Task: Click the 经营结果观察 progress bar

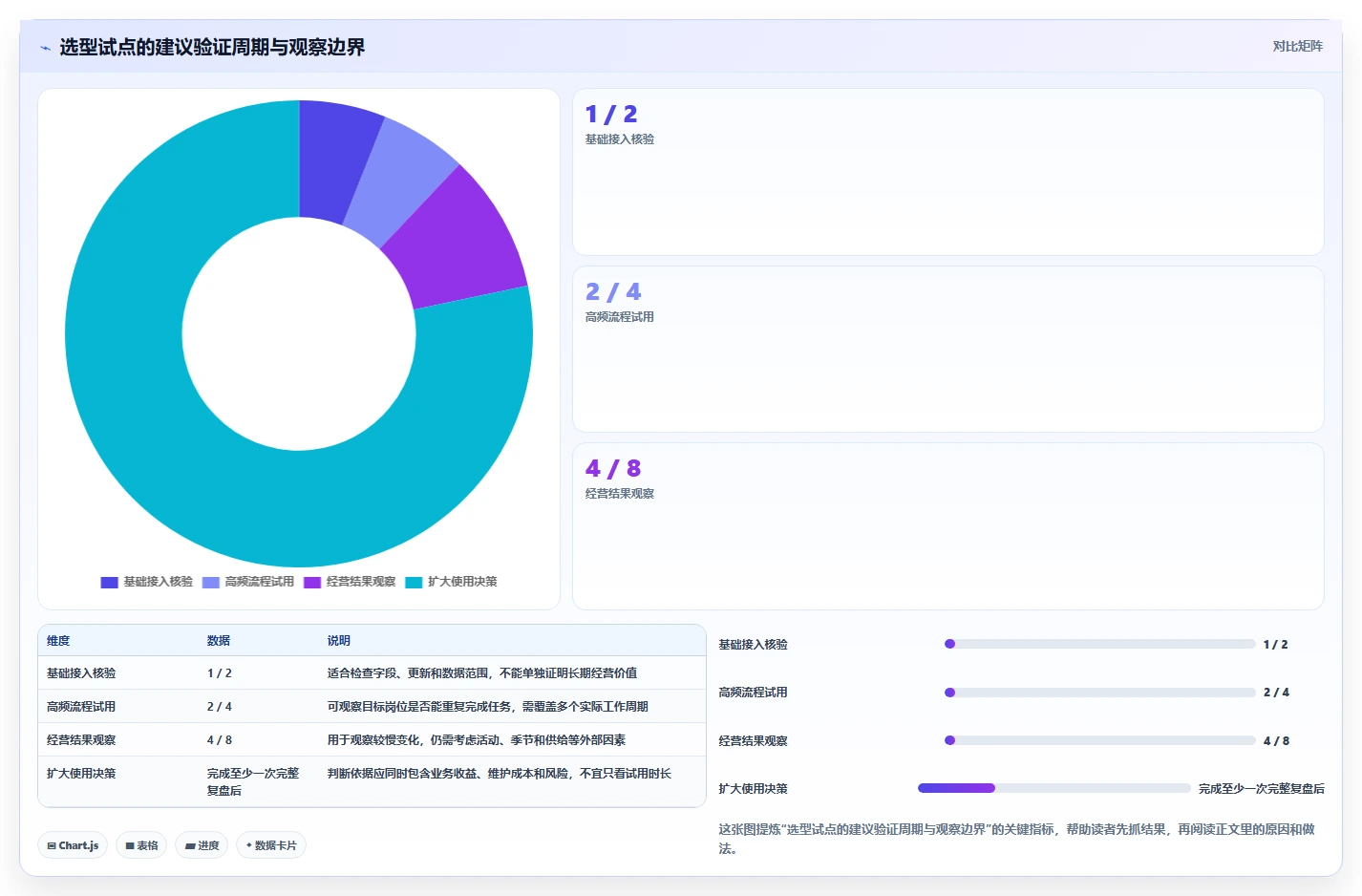Action: (1099, 740)
